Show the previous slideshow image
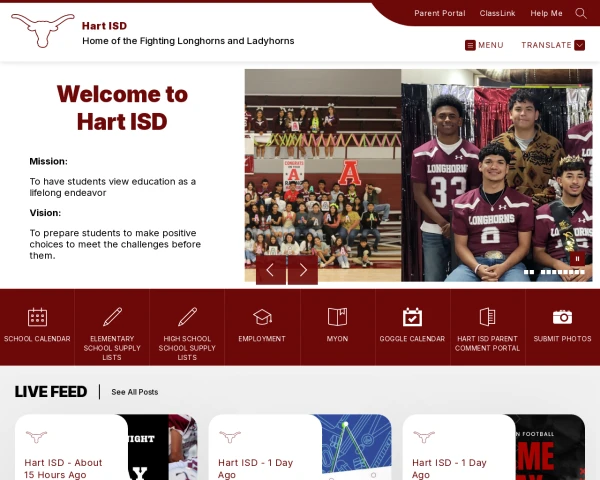 click(x=271, y=270)
